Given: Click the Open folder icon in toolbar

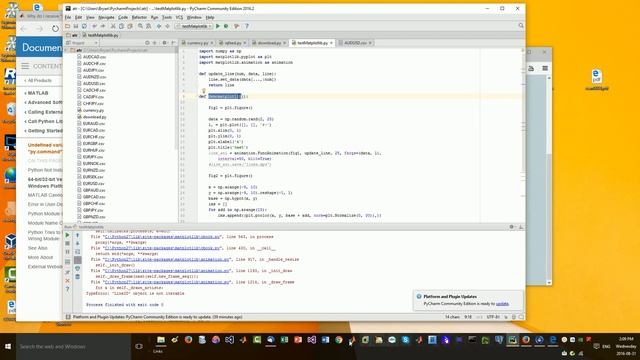Looking at the screenshot, I should coord(67,26).
